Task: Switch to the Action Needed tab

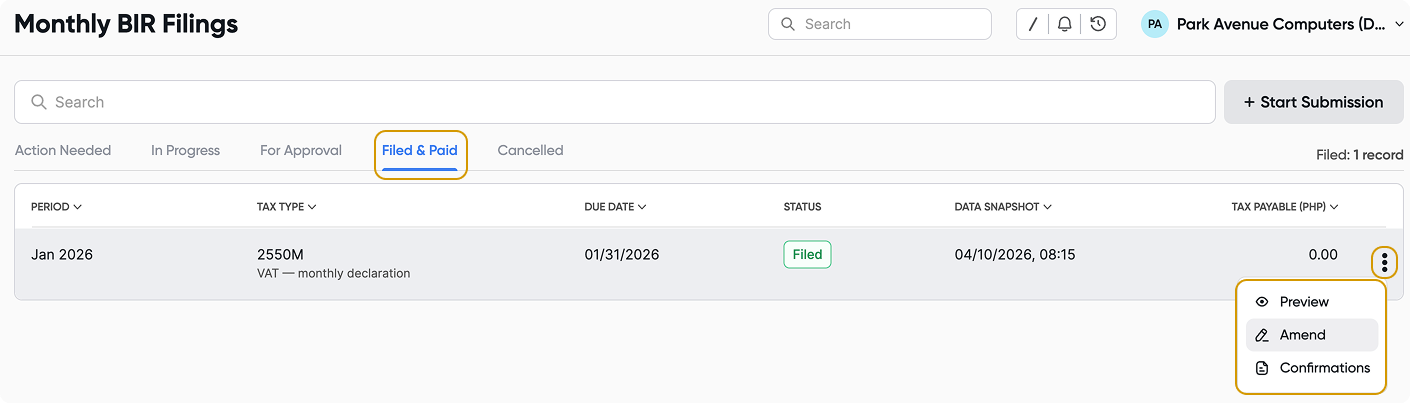Action: (x=63, y=150)
